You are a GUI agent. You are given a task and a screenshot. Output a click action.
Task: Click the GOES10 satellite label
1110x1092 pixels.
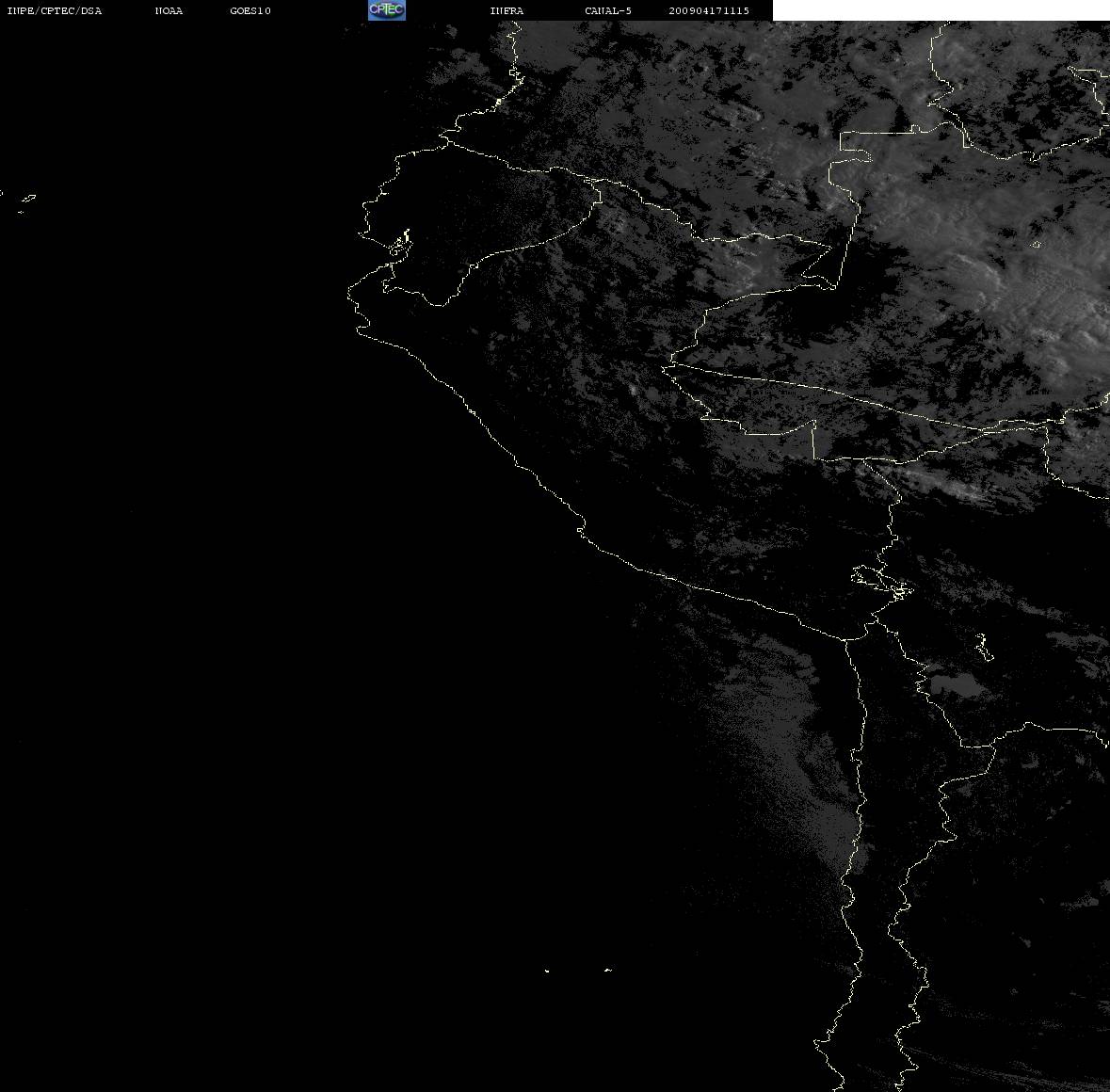click(x=250, y=10)
